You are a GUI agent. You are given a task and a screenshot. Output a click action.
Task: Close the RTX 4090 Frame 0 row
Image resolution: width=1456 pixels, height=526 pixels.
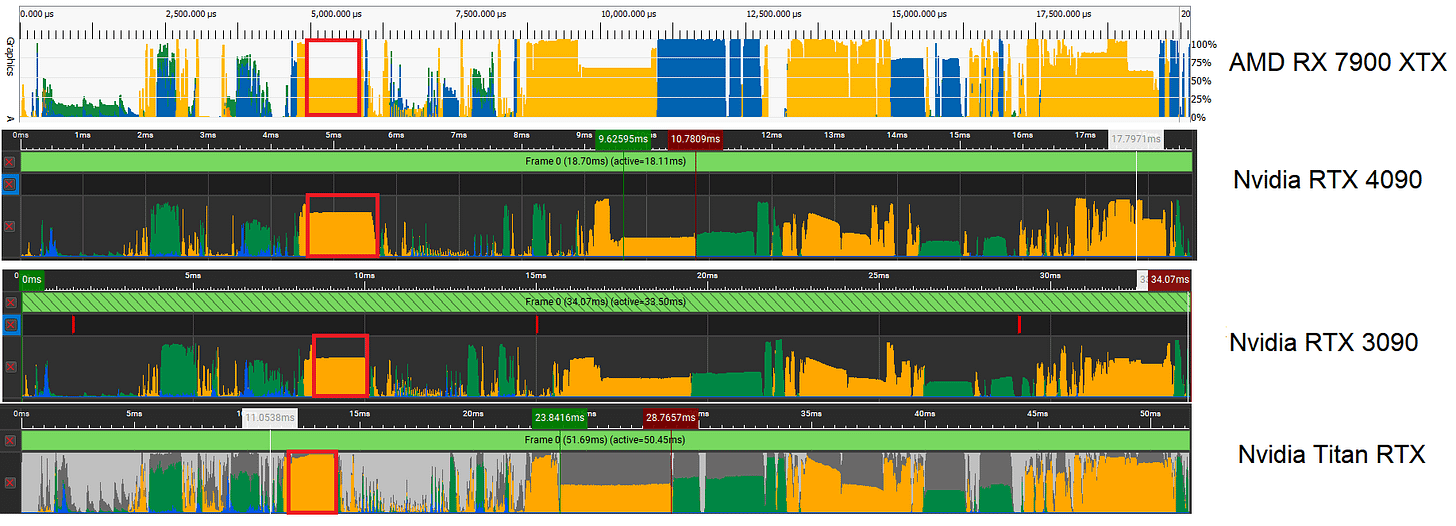pos(10,162)
